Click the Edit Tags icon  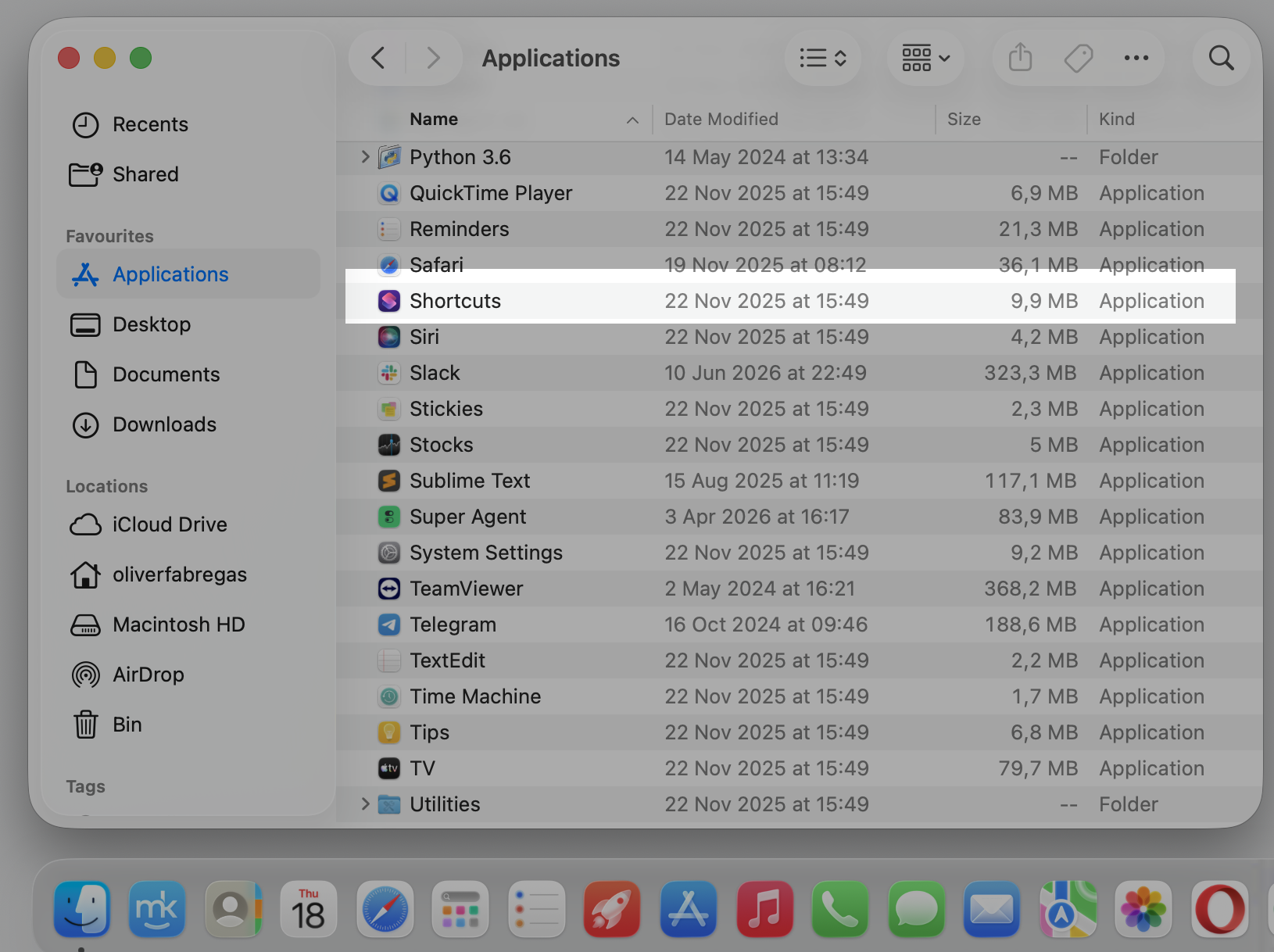pyautogui.click(x=1079, y=58)
